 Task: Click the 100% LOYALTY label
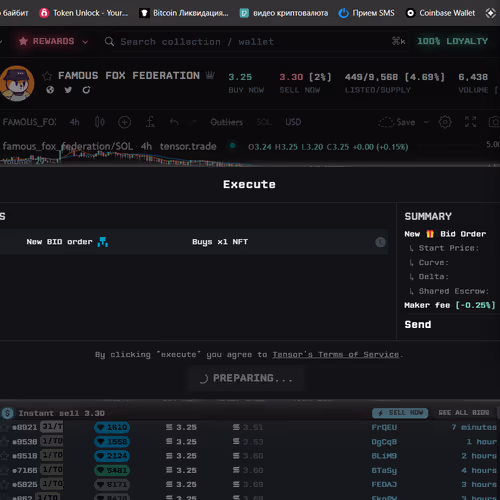point(453,41)
